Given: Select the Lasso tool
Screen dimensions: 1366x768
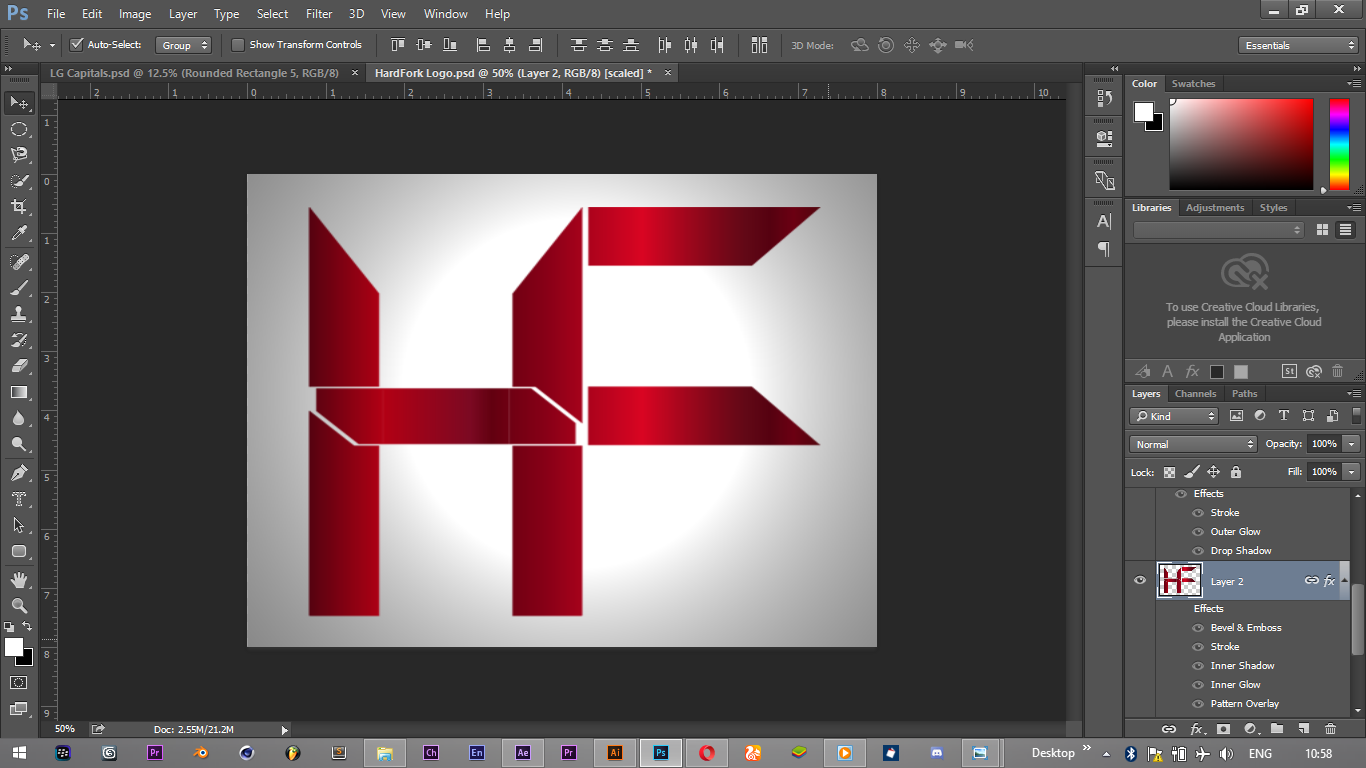Looking at the screenshot, I should 19,155.
